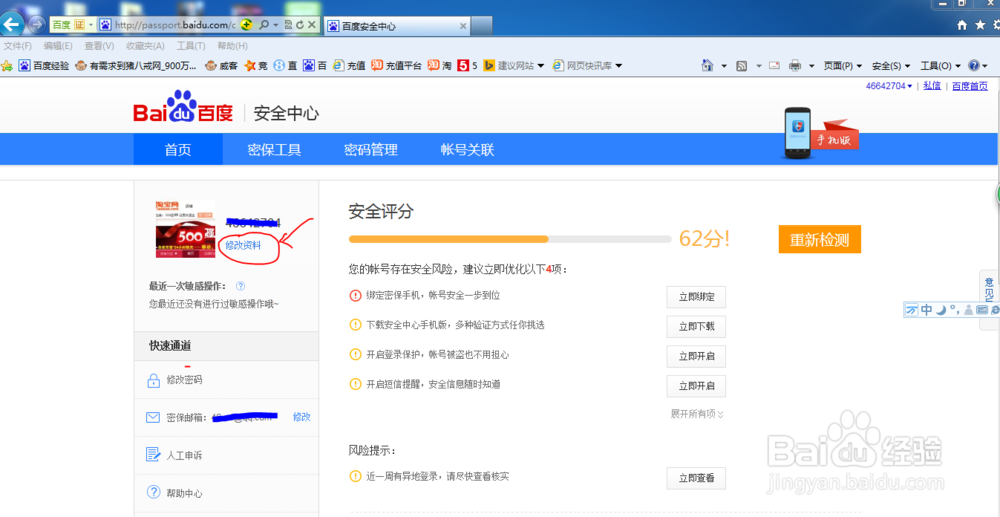Switch to the 密码管理 navigation tab

coord(371,150)
